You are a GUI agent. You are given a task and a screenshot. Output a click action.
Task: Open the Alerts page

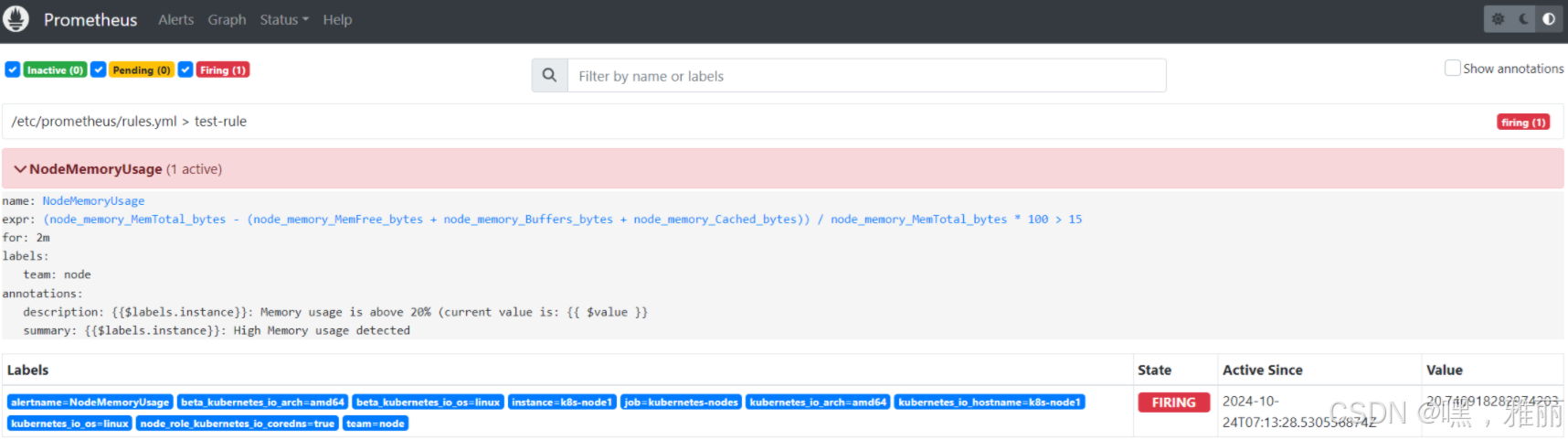coord(175,19)
